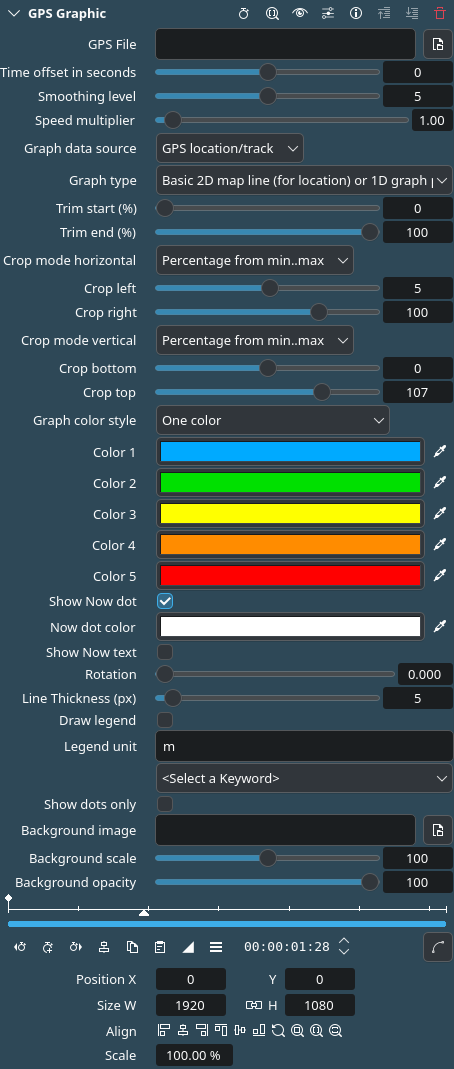
Task: Click the effect zone icon in header
Action: tap(272, 13)
